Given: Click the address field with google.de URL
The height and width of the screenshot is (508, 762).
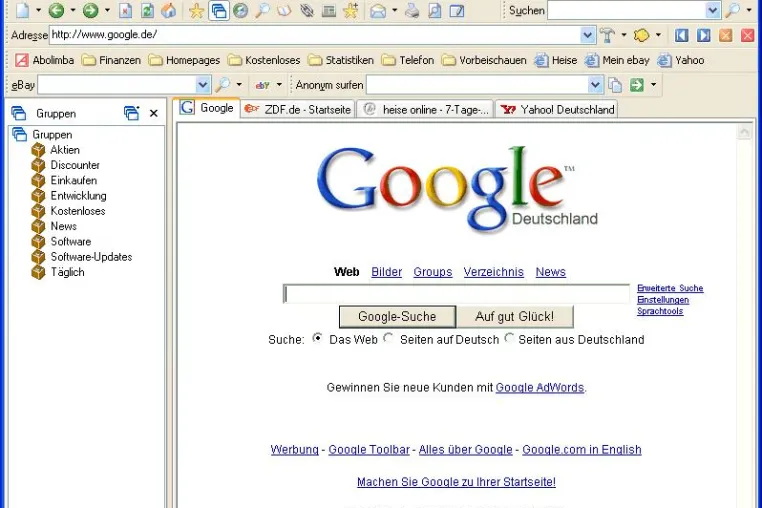Looking at the screenshot, I should pos(315,35).
